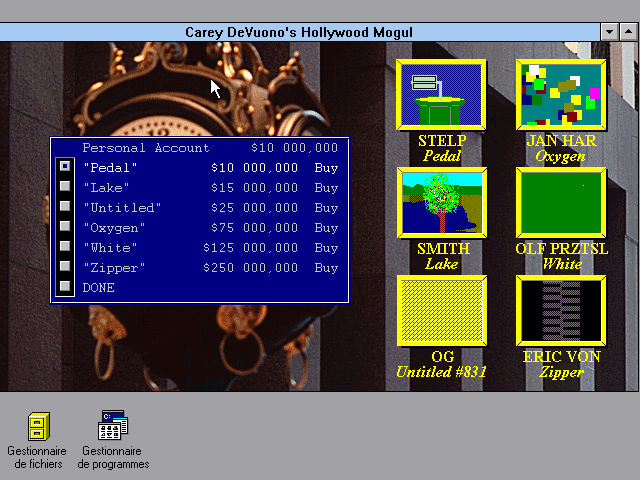Minimize the Hollywood Mogul window
This screenshot has height=480, width=640.
pos(609,32)
